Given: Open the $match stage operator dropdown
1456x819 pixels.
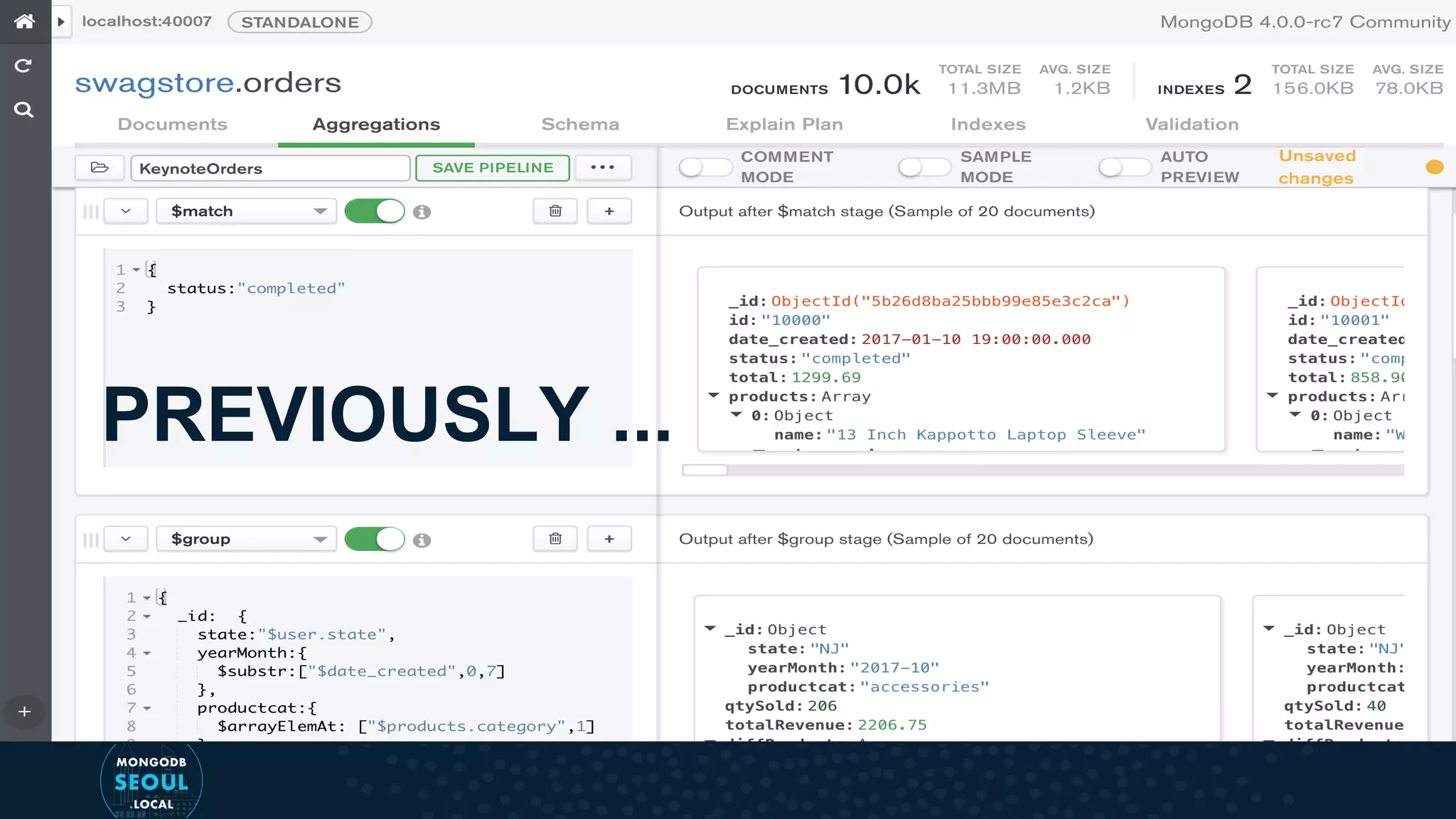Looking at the screenshot, I should [246, 211].
